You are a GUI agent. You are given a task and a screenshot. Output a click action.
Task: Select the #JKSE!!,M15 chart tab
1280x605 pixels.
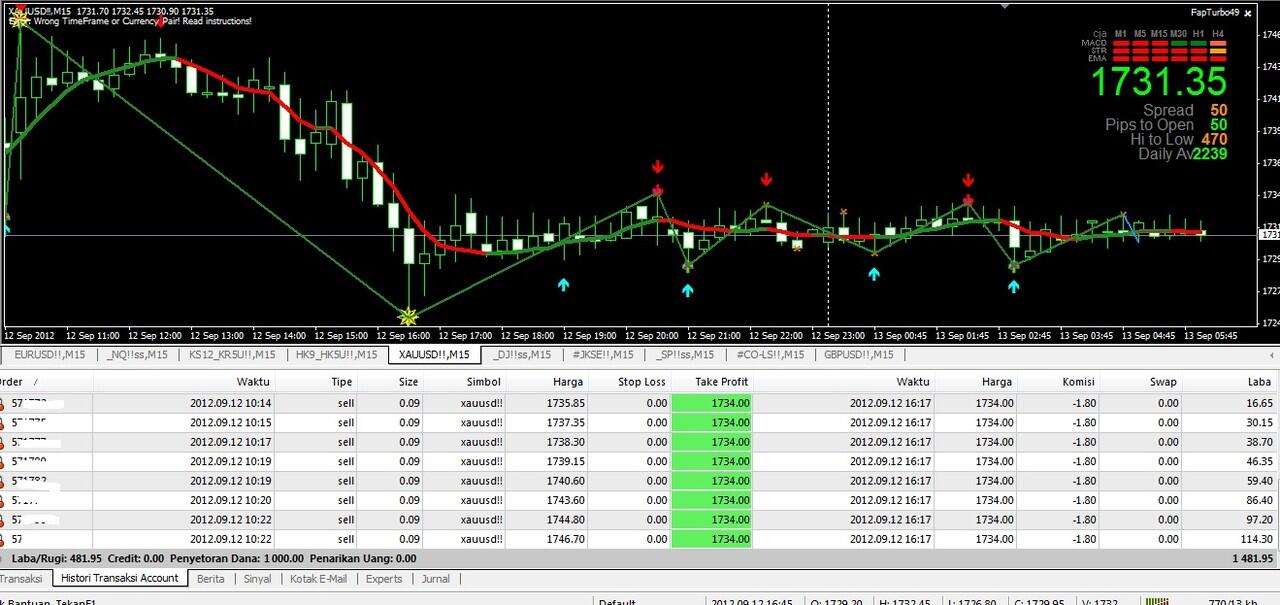[x=598, y=354]
